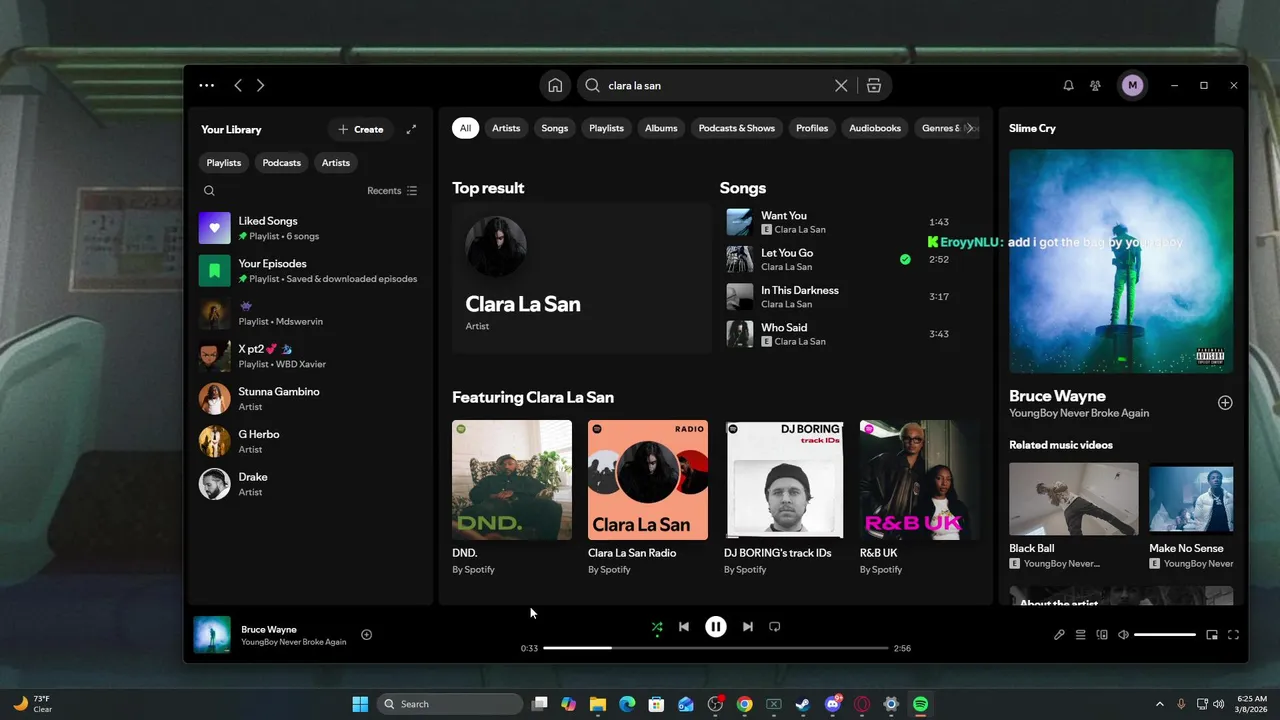1280x720 pixels.
Task: Open the Songs section heading
Action: pyautogui.click(x=743, y=188)
